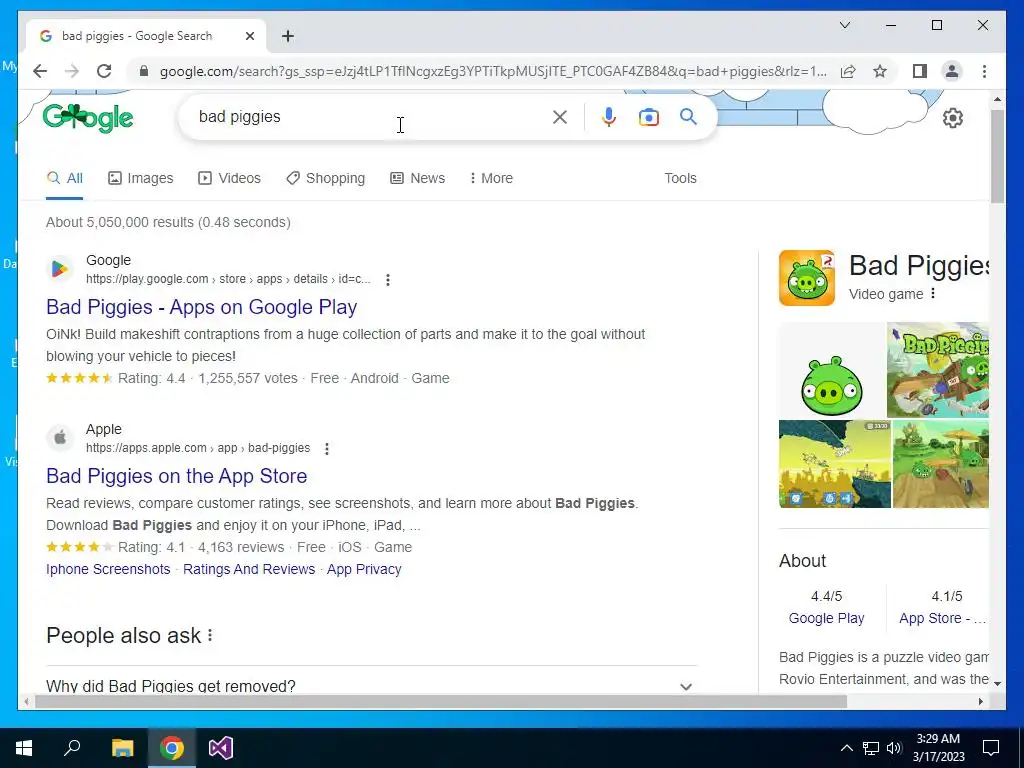Close the bad piggies search tab
This screenshot has width=1024, height=768.
249,36
